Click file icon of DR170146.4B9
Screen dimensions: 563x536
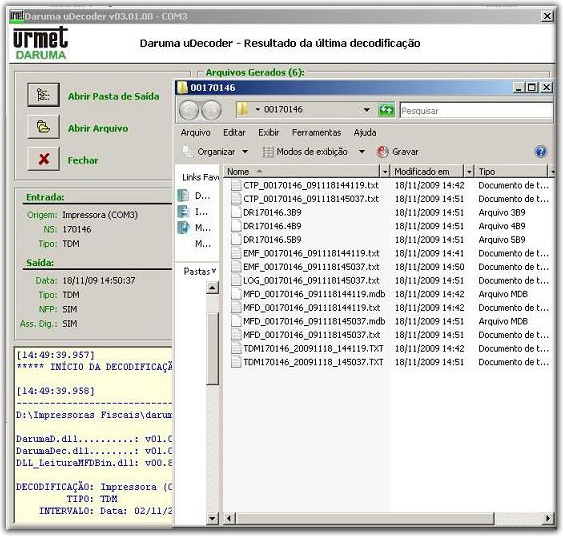236,226
